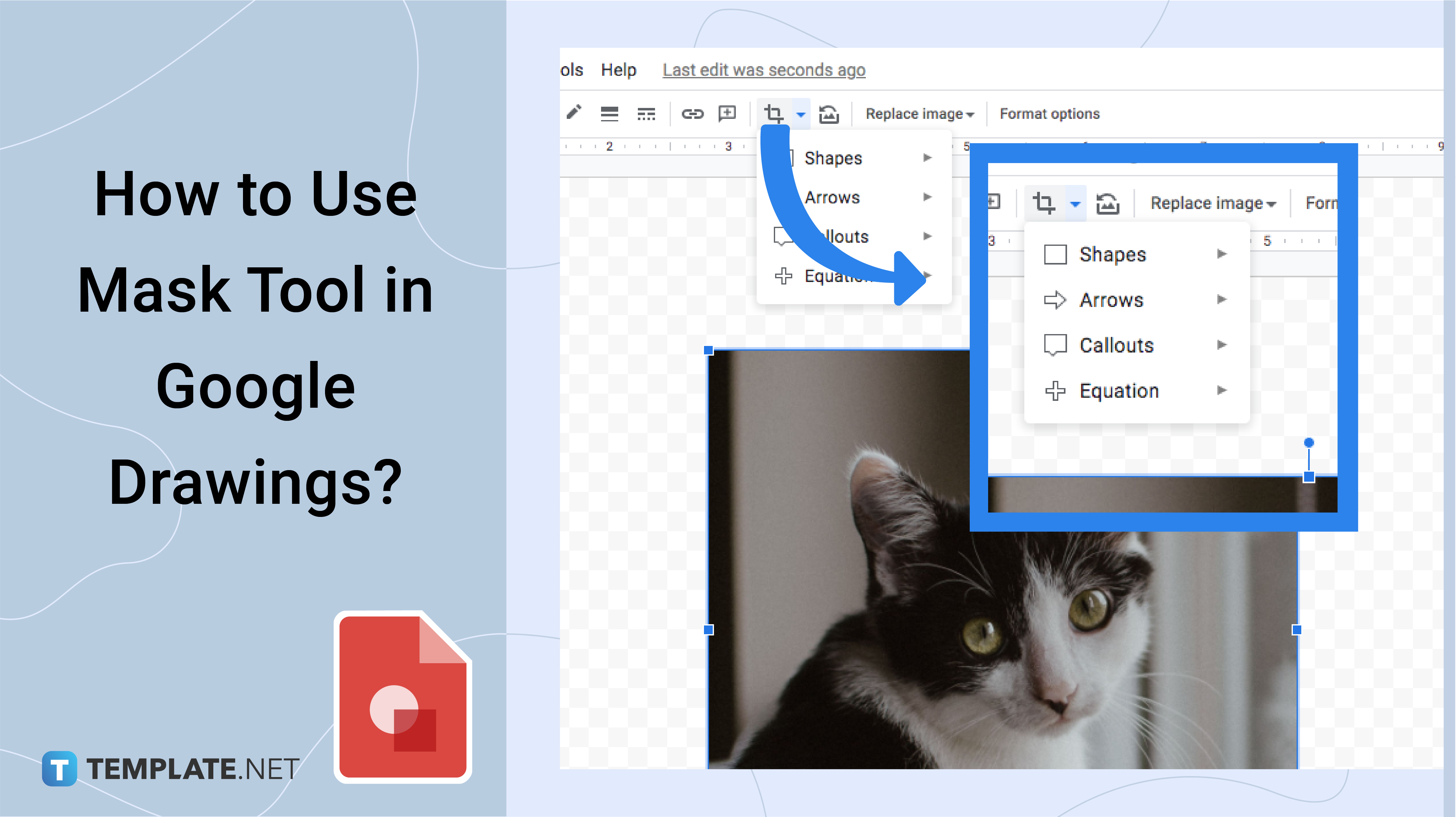
Task: Expand Arrows arrow in enlarged menu
Action: coord(1222,299)
